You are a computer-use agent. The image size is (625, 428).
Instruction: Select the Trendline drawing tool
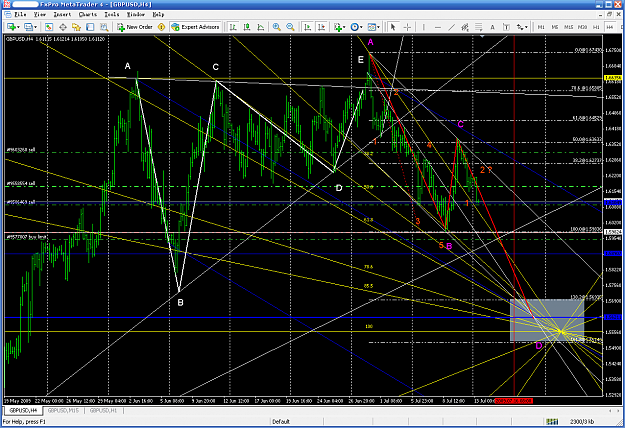pyautogui.click(x=451, y=27)
